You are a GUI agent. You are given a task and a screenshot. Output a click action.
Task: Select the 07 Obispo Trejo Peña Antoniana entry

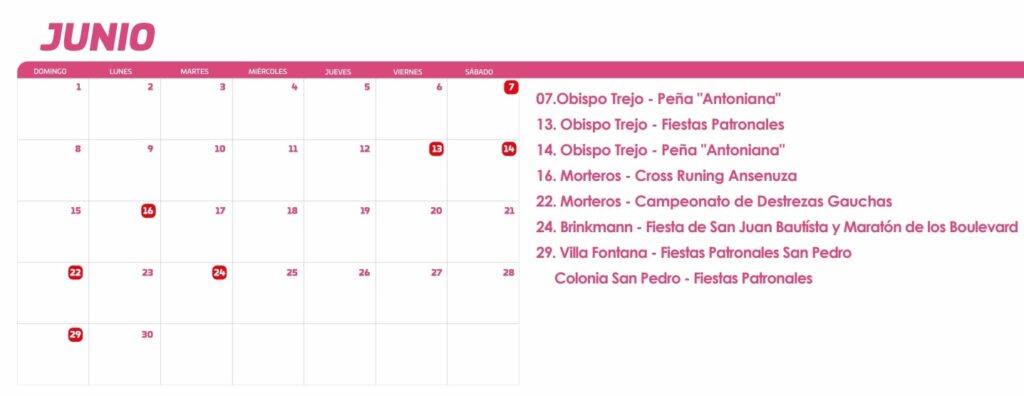(658, 99)
